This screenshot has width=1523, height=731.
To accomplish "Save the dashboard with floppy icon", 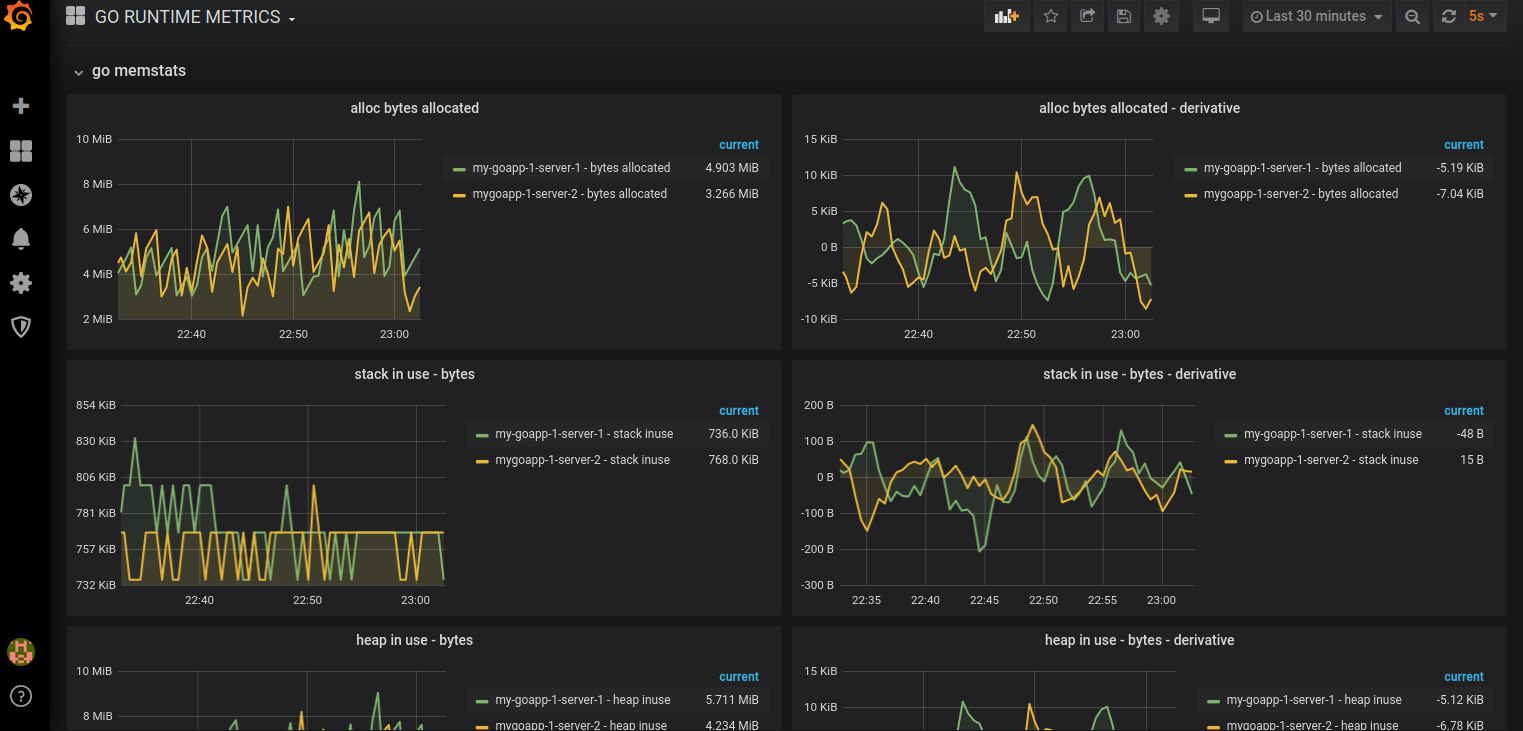I will click(x=1124, y=16).
